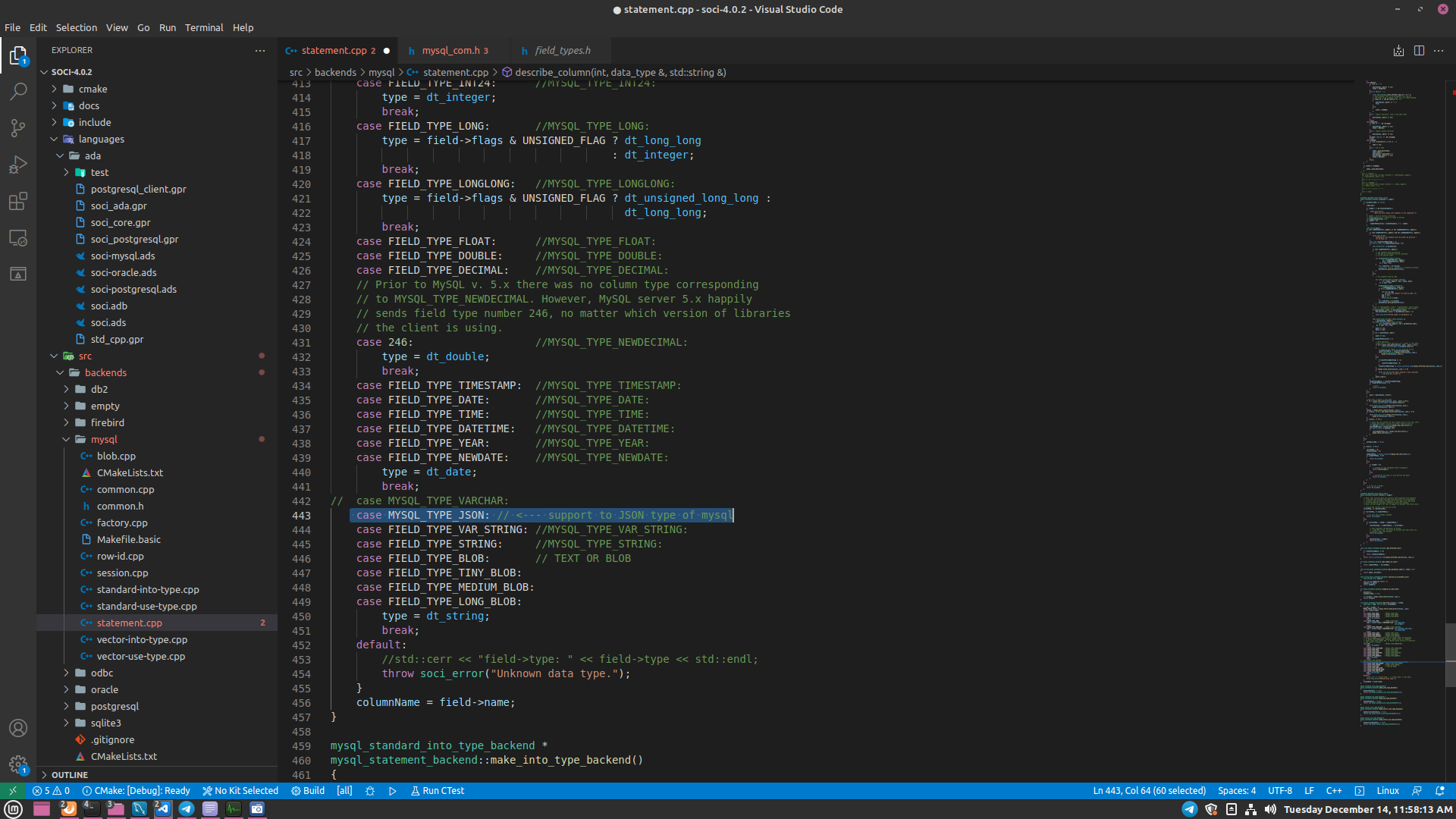Open Run and Debug view
The height and width of the screenshot is (819, 1456).
18,165
